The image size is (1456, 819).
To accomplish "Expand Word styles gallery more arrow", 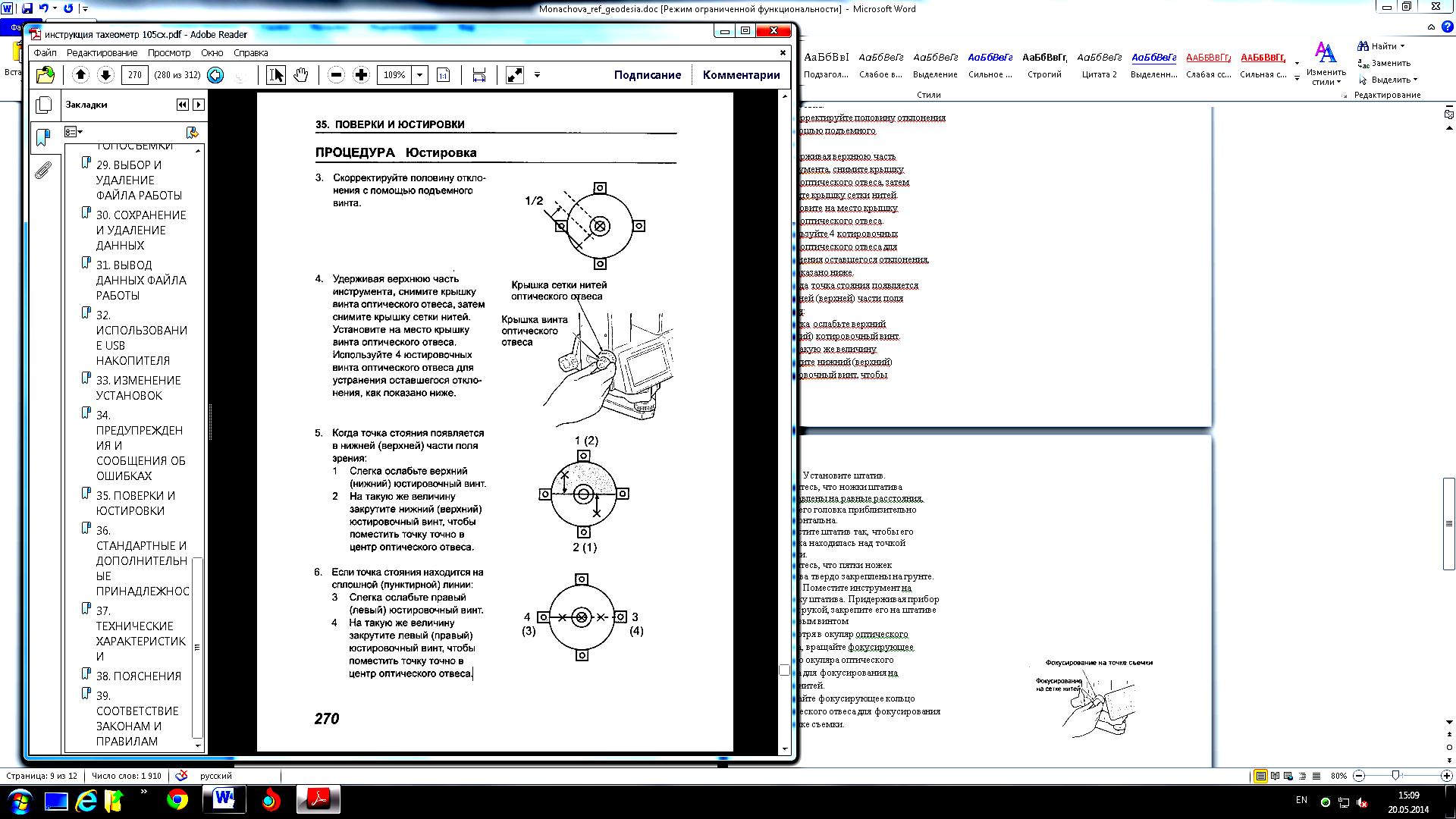I will pos(1296,78).
